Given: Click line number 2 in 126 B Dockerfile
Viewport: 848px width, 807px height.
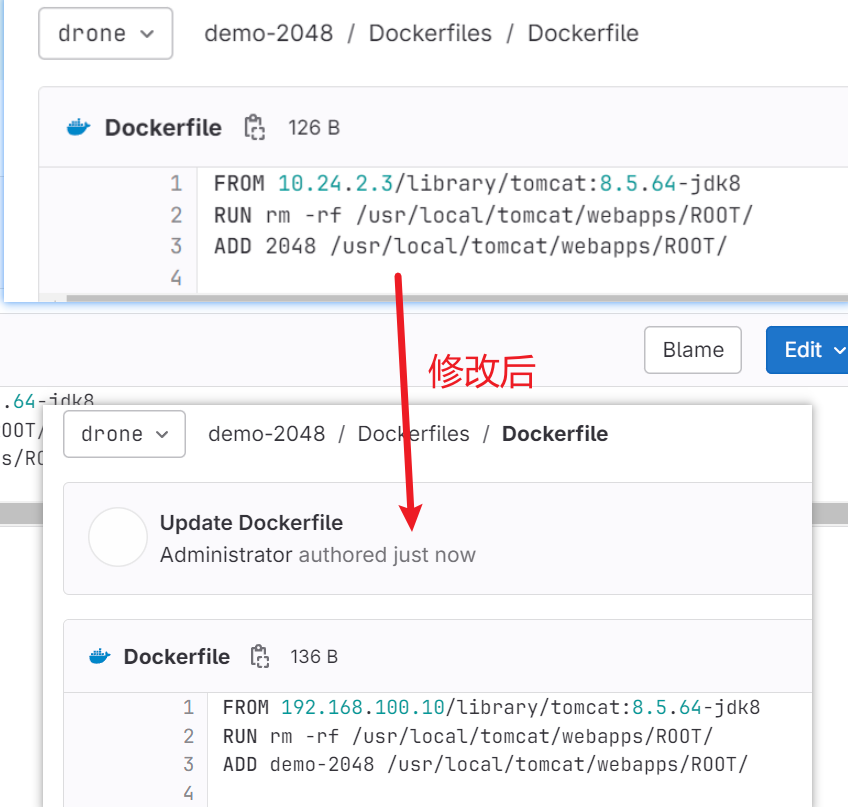Looking at the screenshot, I should pyautogui.click(x=176, y=215).
